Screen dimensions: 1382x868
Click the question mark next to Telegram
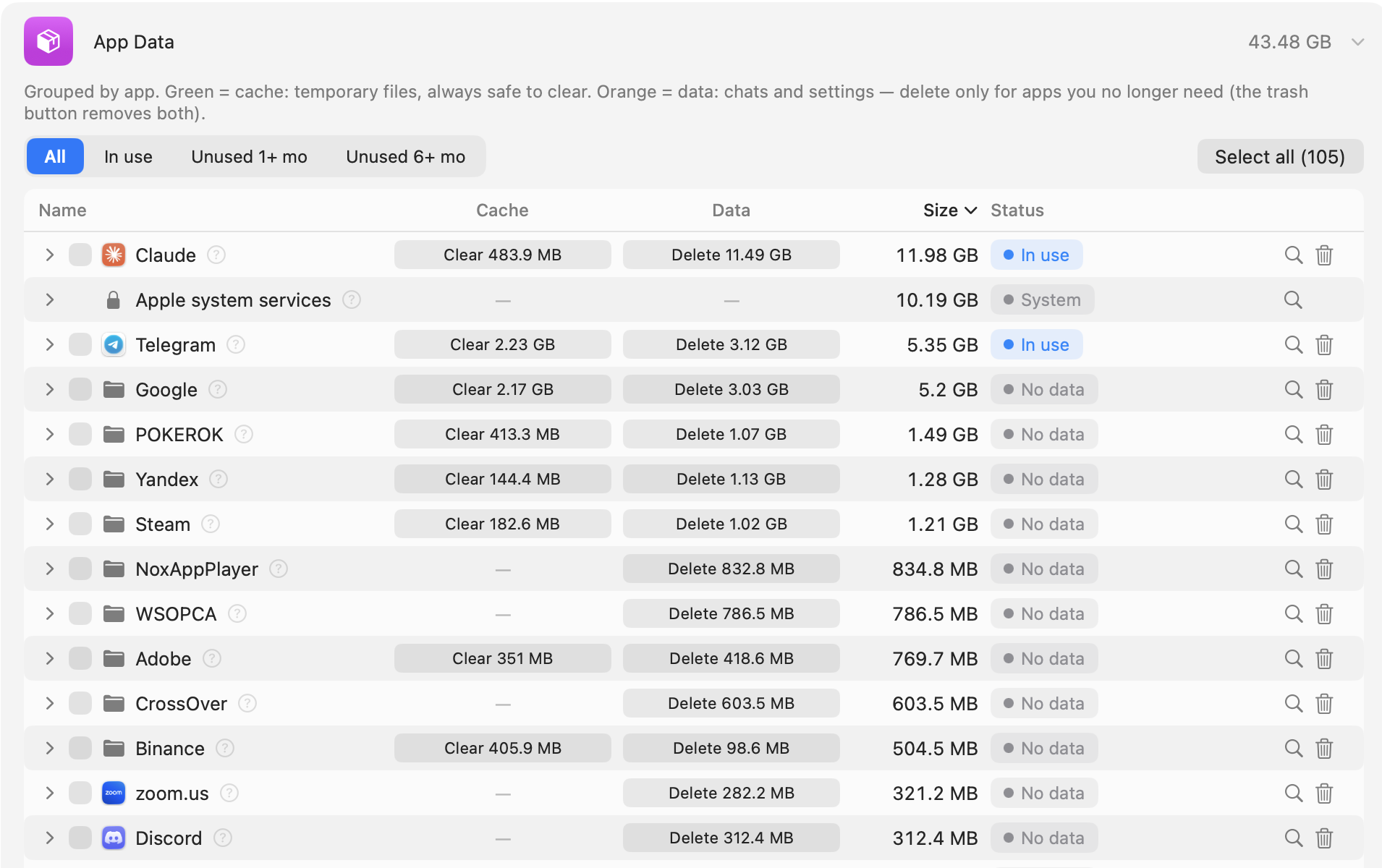[x=236, y=344]
